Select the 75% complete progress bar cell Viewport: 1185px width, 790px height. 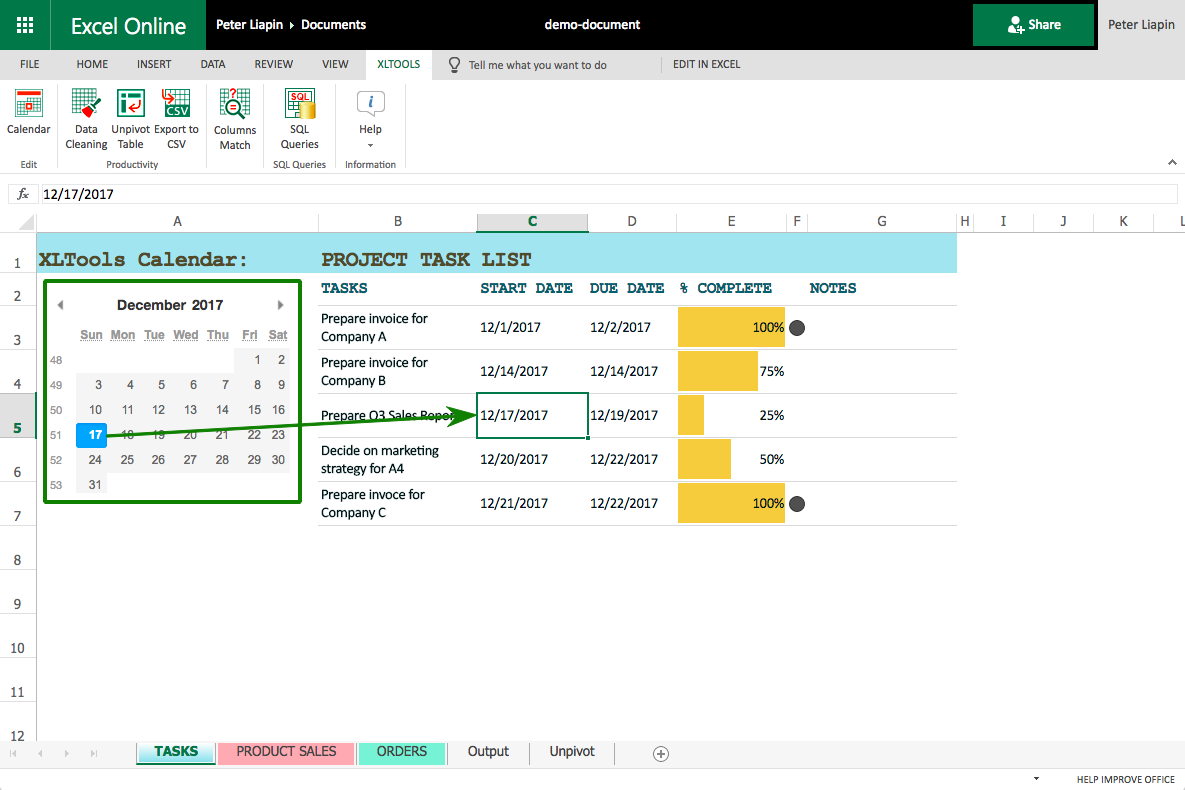pyautogui.click(x=732, y=371)
